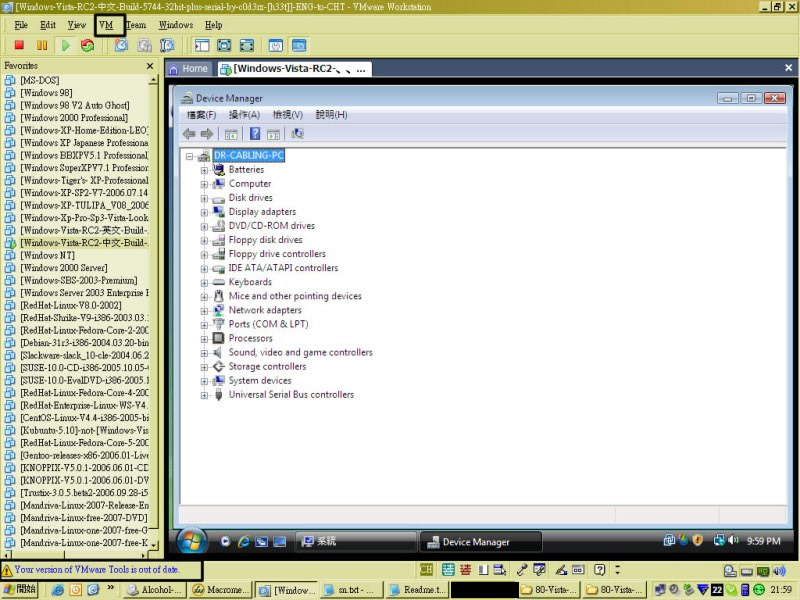Click the Macrome taskbar button
The width and height of the screenshot is (800, 600).
[x=220, y=590]
